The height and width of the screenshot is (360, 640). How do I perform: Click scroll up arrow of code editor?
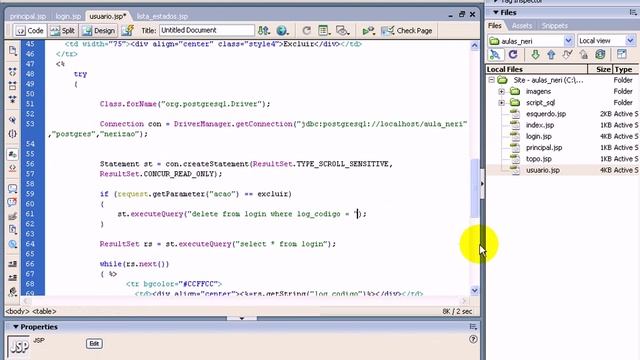pyautogui.click(x=474, y=46)
